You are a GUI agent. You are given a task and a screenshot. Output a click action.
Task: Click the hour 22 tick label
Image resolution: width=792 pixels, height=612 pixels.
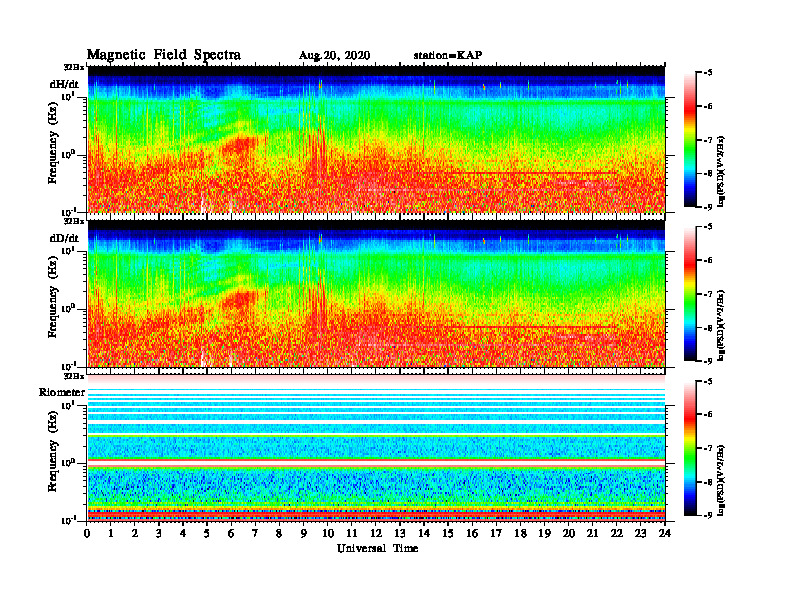[x=616, y=533]
